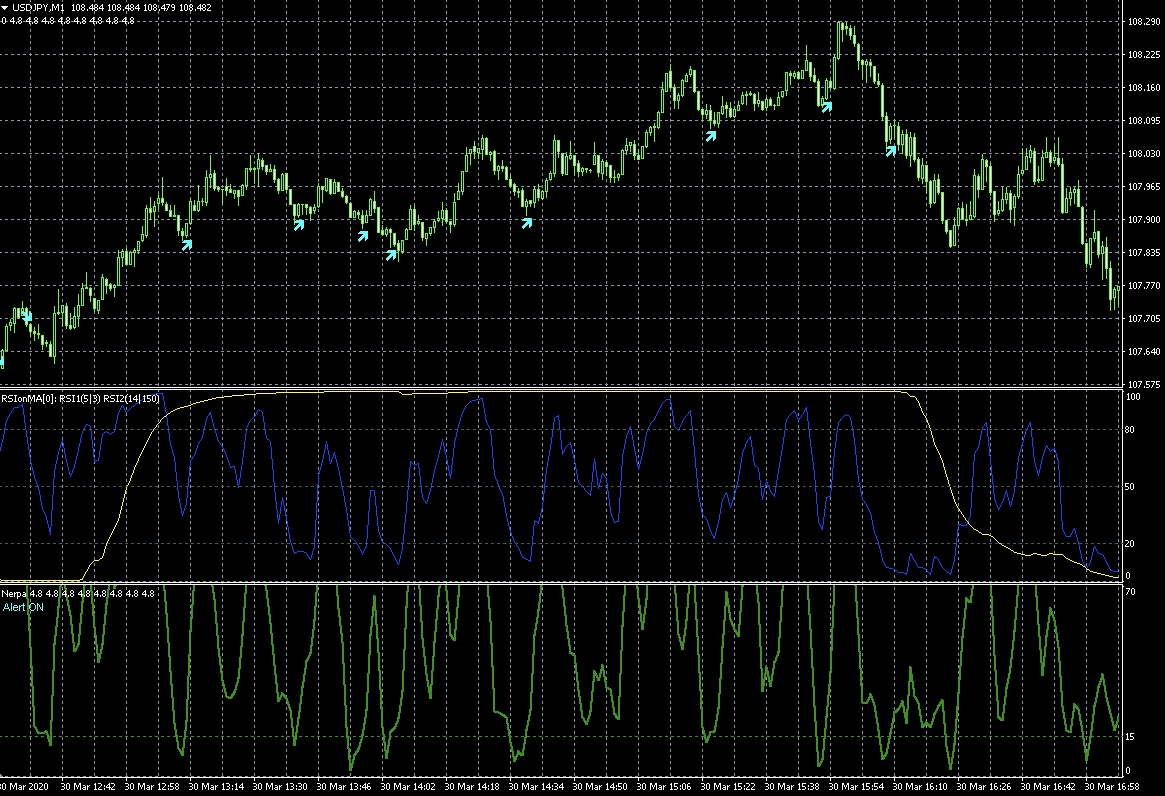
Task: Click the 50 level on RSI scale
Action: pos(1129,487)
